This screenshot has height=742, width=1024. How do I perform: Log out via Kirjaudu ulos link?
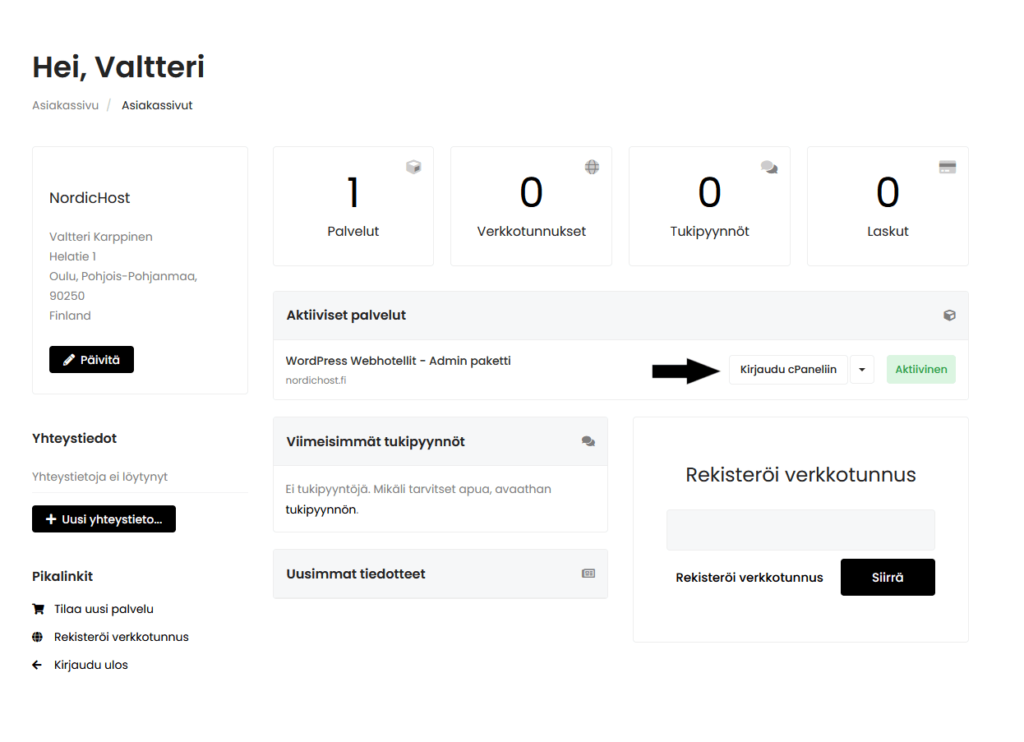91,664
